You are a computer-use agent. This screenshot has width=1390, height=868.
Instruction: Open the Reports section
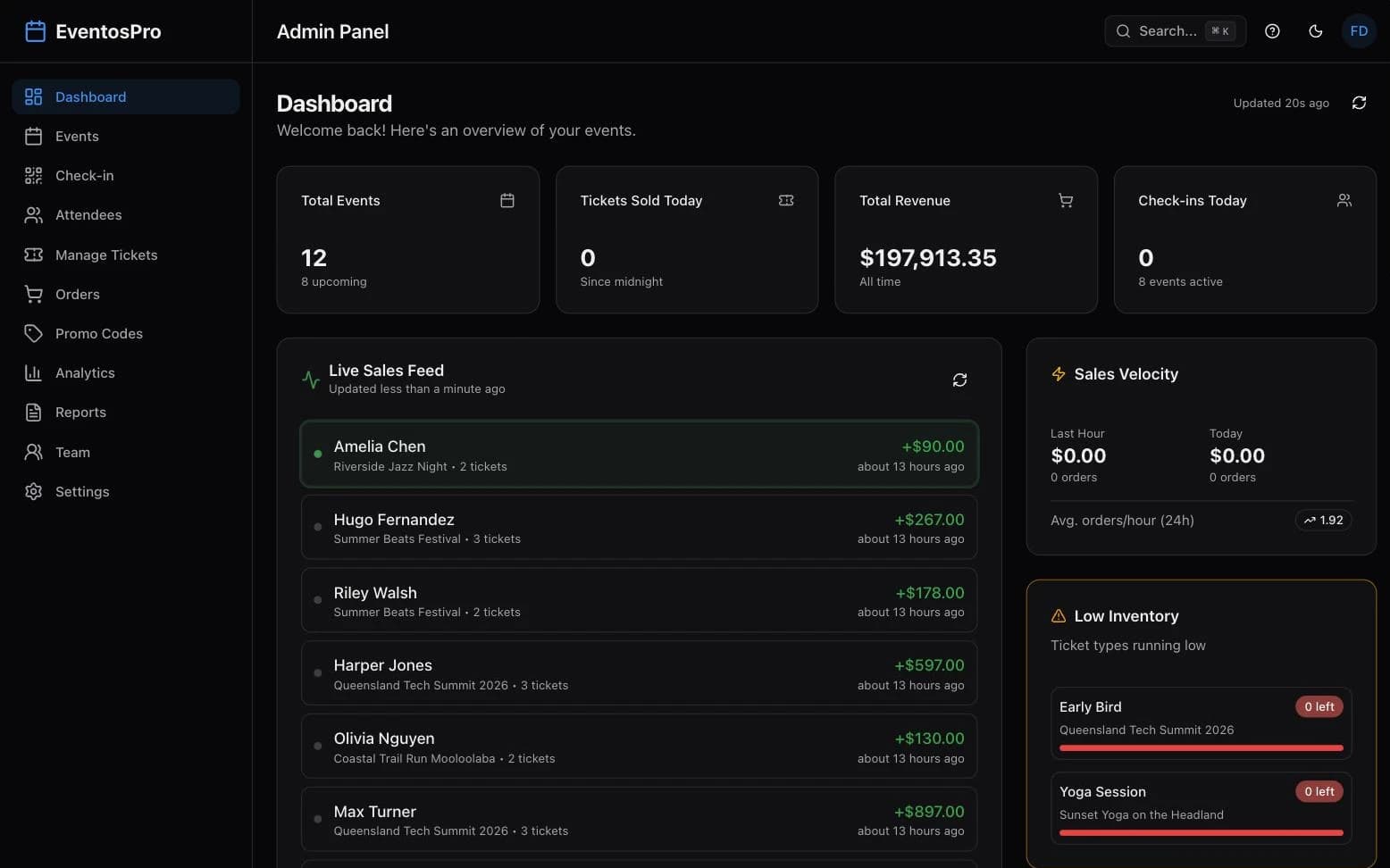[x=126, y=413]
